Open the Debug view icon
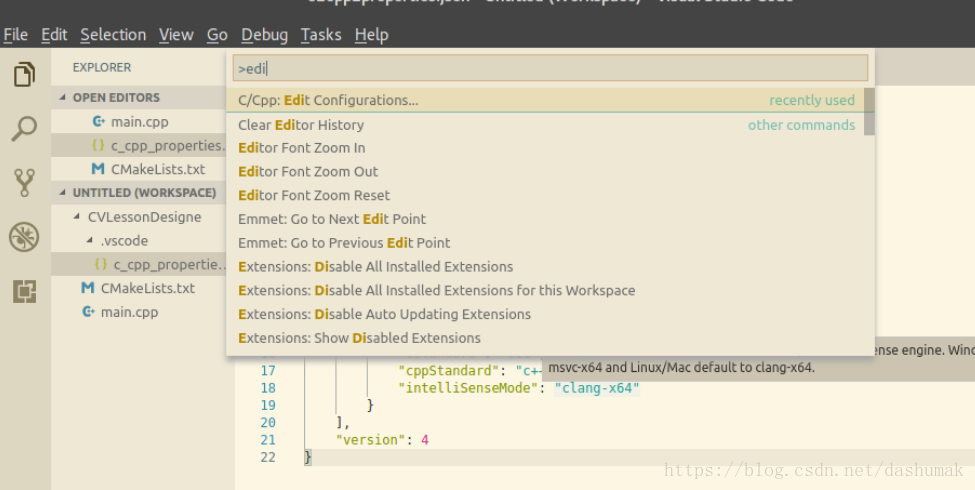 (x=24, y=237)
